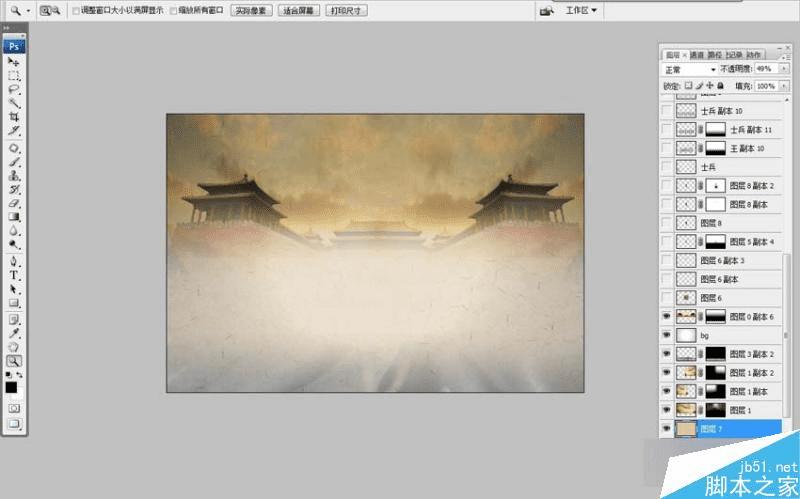Select the Rectangle shape tool

tap(14, 303)
